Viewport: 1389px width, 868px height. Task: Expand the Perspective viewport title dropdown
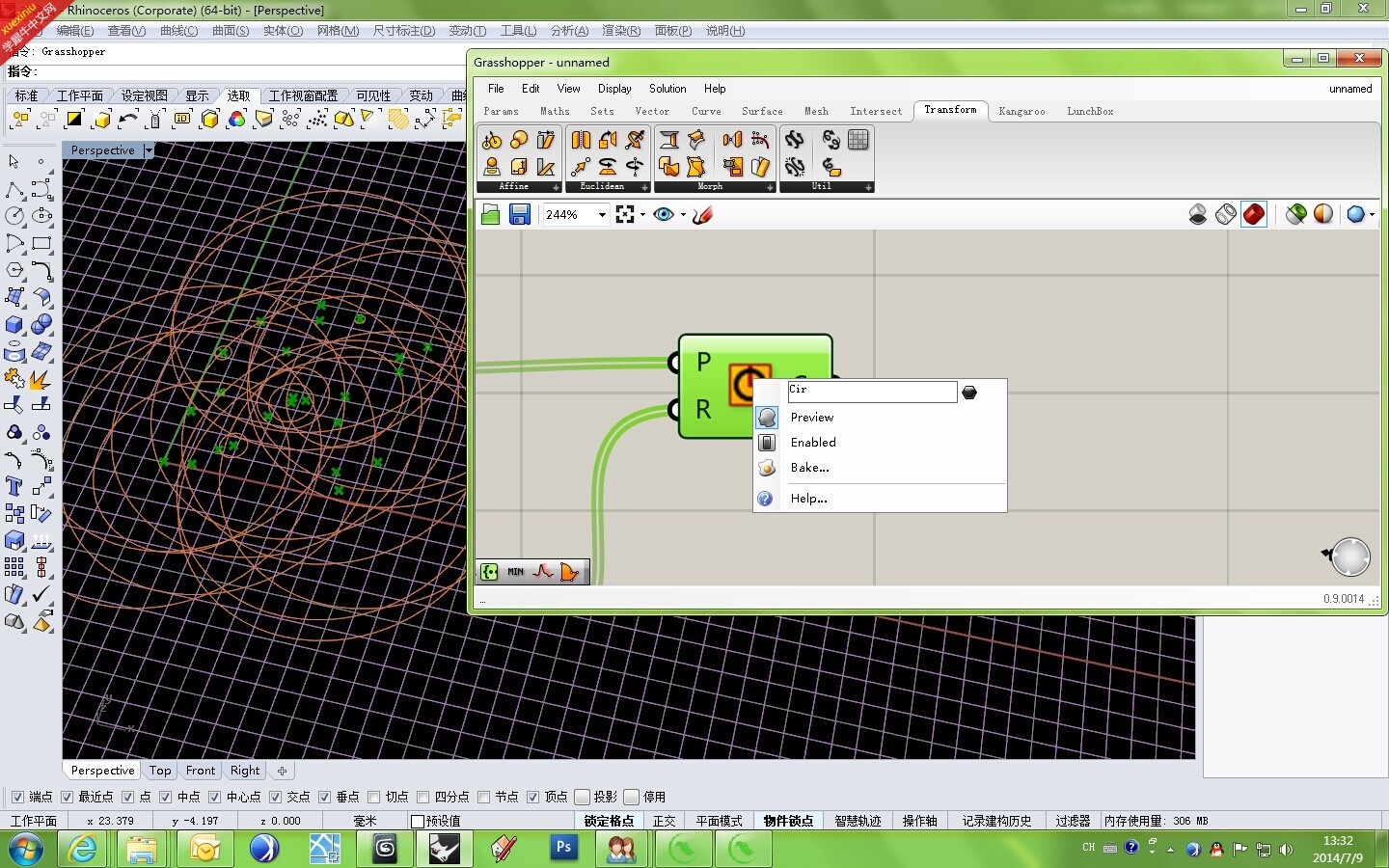click(149, 150)
